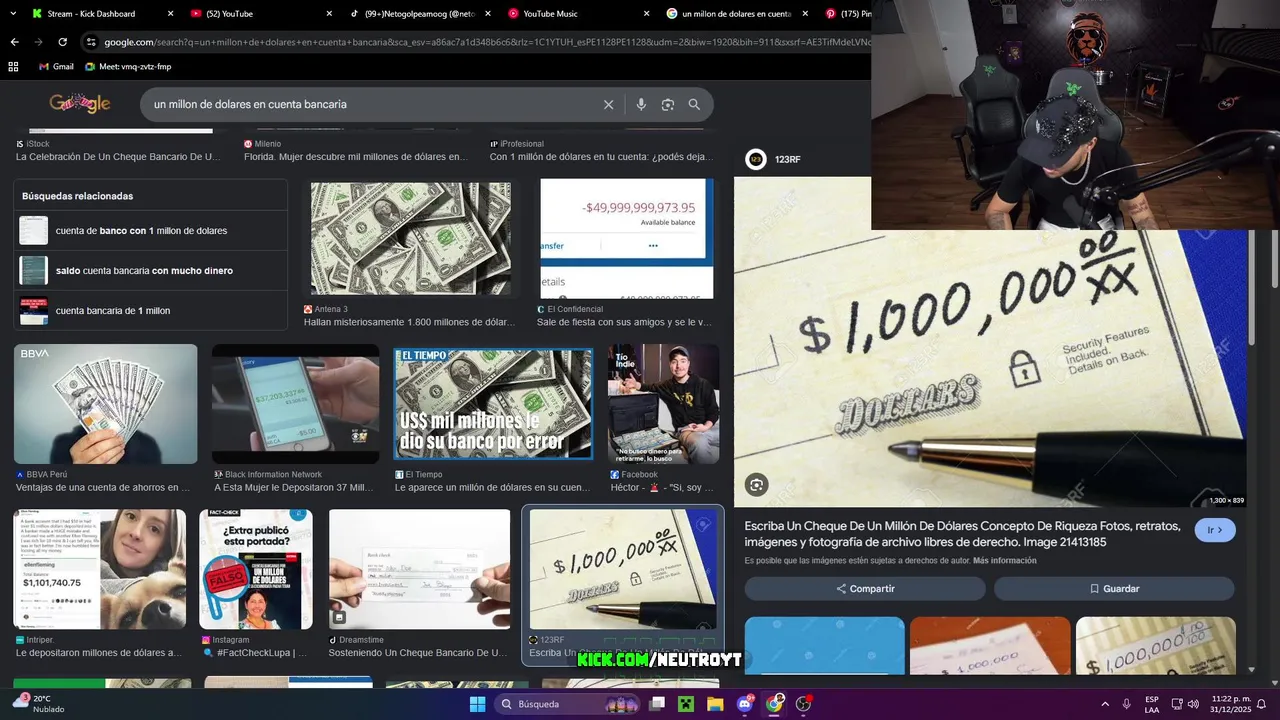Open the blue related image in preview panel

point(824,645)
